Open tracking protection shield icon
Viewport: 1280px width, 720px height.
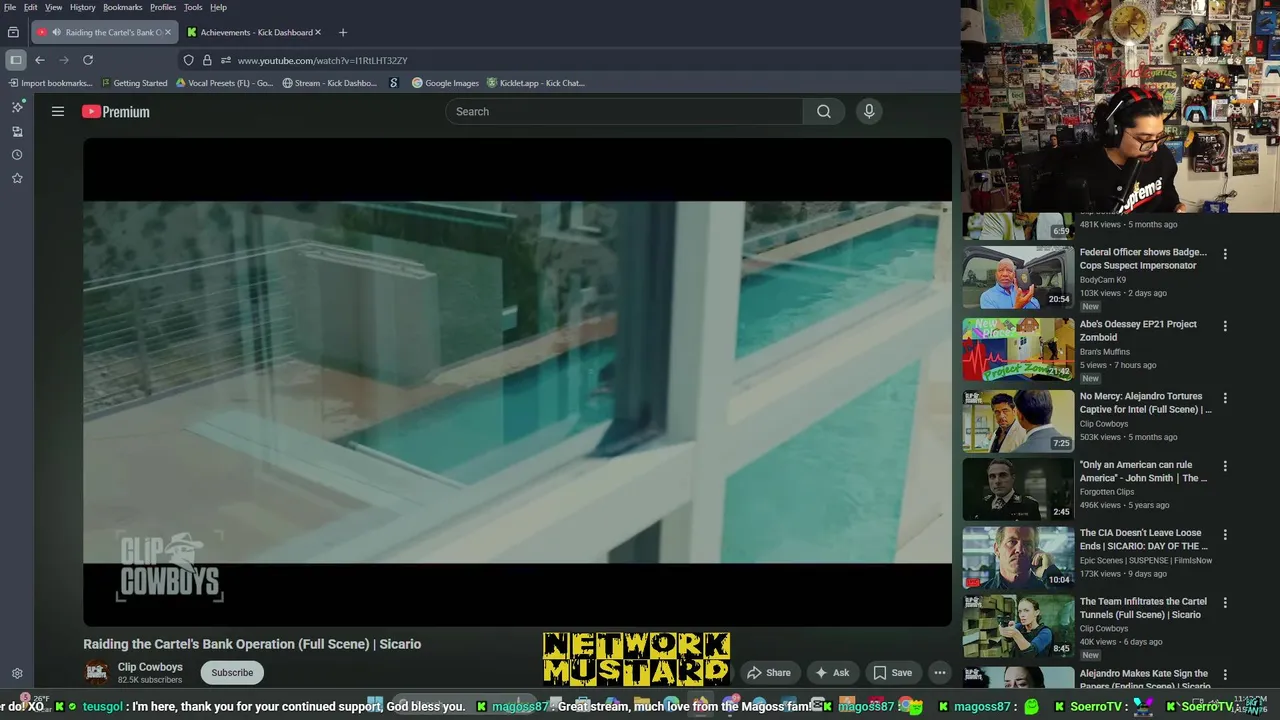(188, 60)
